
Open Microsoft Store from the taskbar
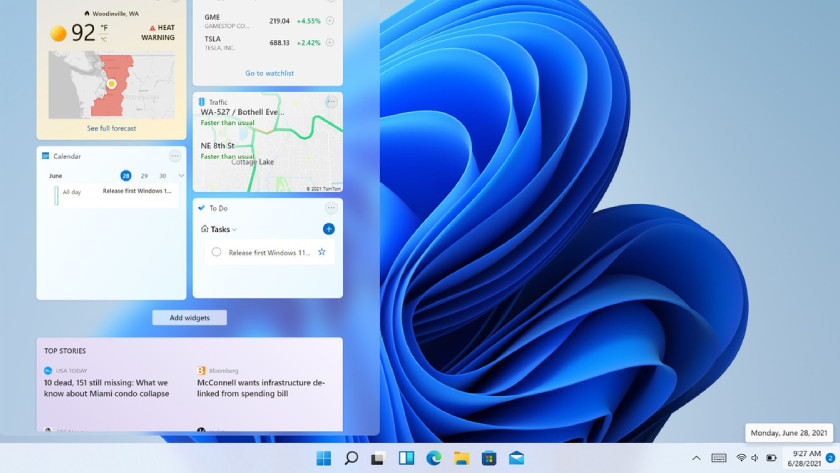(x=489, y=458)
